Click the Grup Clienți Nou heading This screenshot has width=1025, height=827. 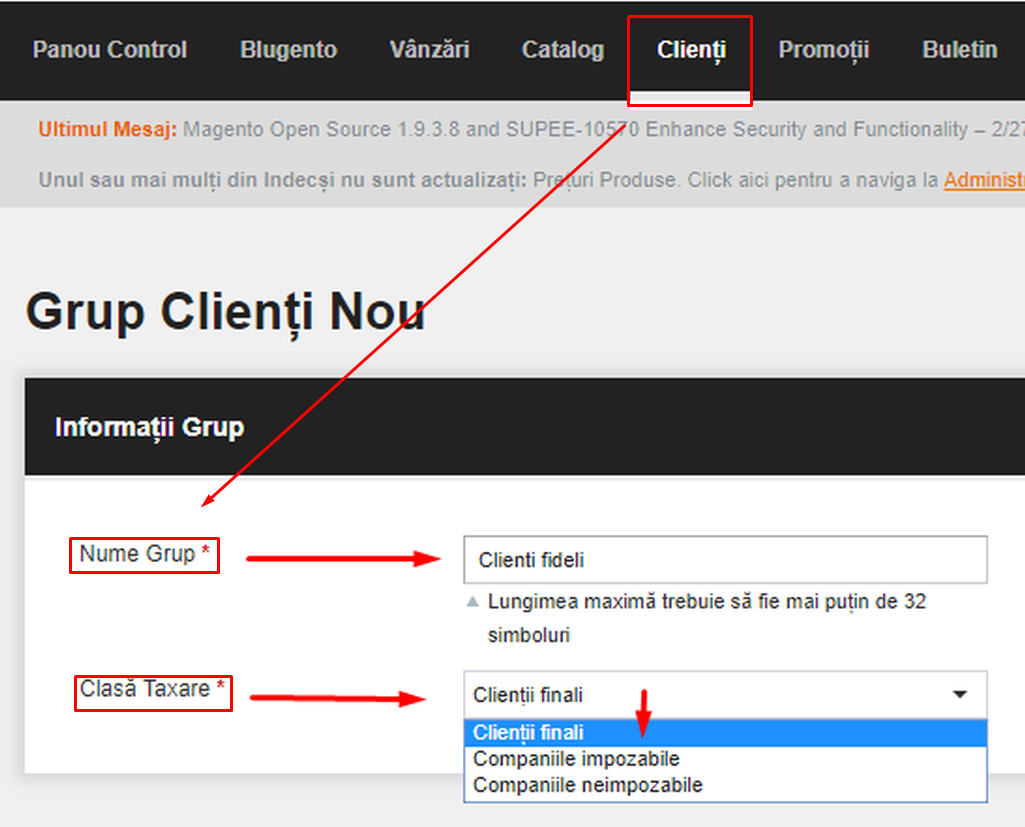(226, 312)
